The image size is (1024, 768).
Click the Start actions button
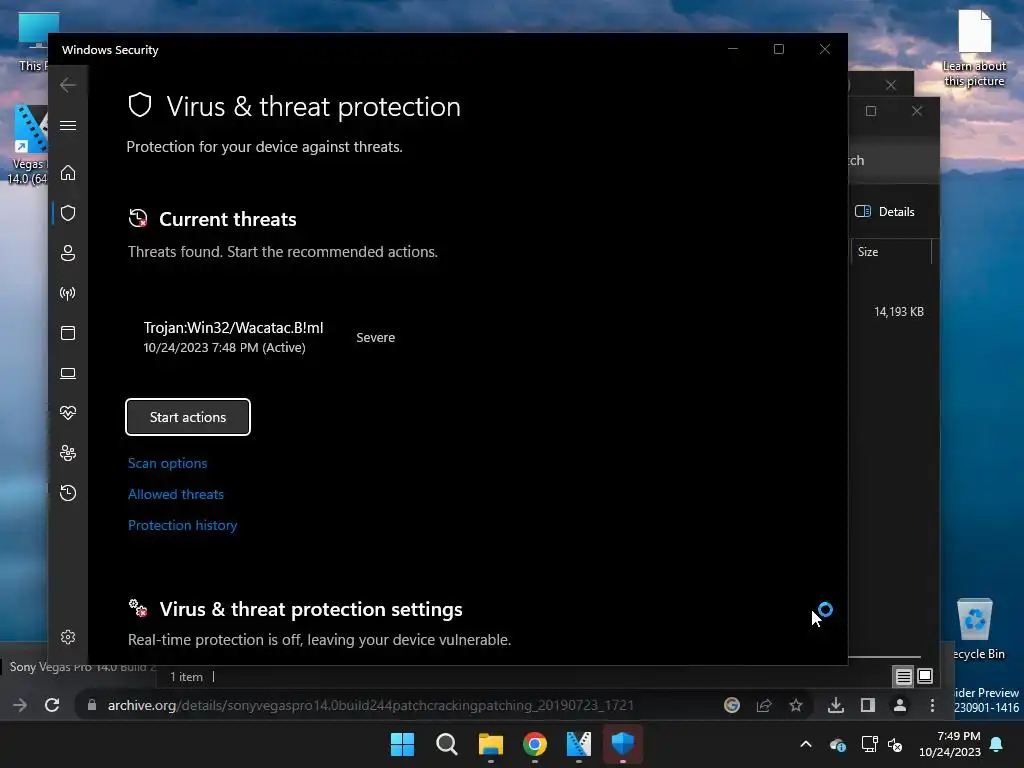pos(187,417)
